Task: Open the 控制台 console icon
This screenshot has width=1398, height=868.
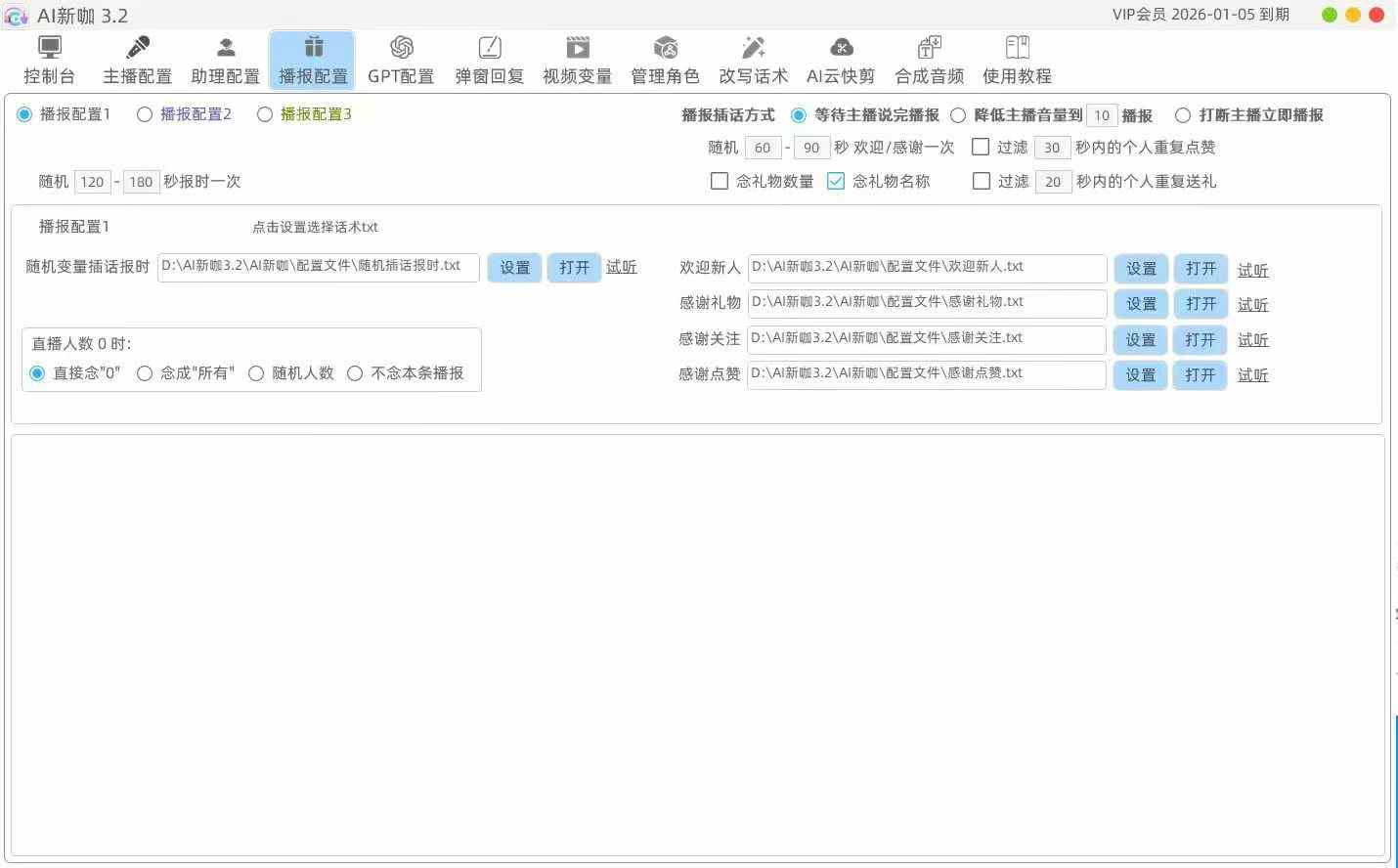Action: 49,48
